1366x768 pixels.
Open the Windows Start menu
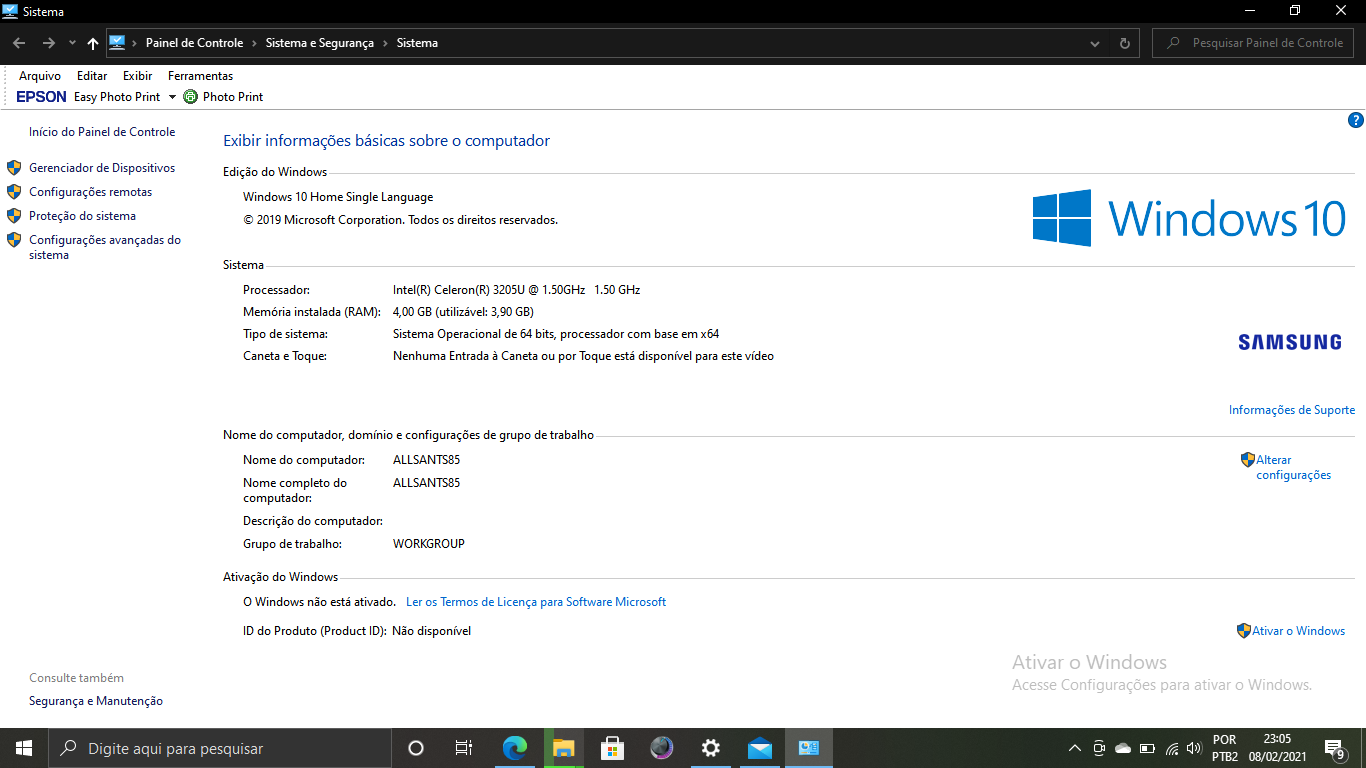point(24,748)
